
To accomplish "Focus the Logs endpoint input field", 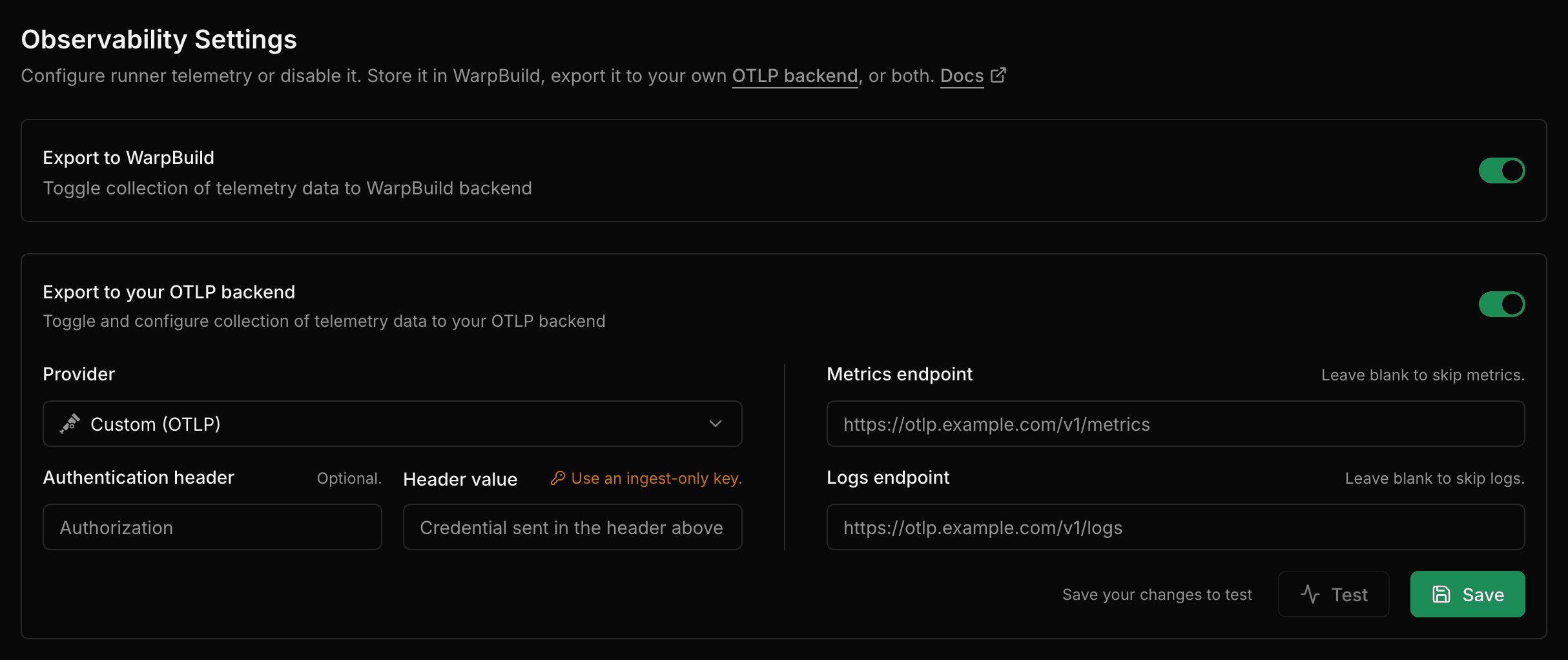I will [x=1175, y=527].
